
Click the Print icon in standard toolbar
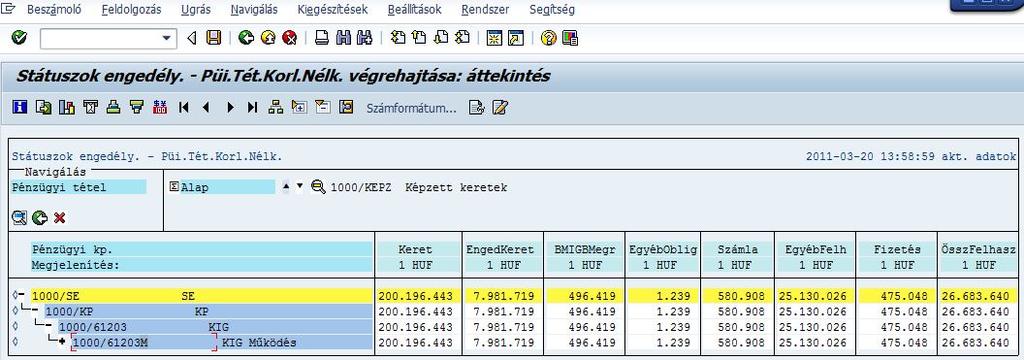click(321, 39)
